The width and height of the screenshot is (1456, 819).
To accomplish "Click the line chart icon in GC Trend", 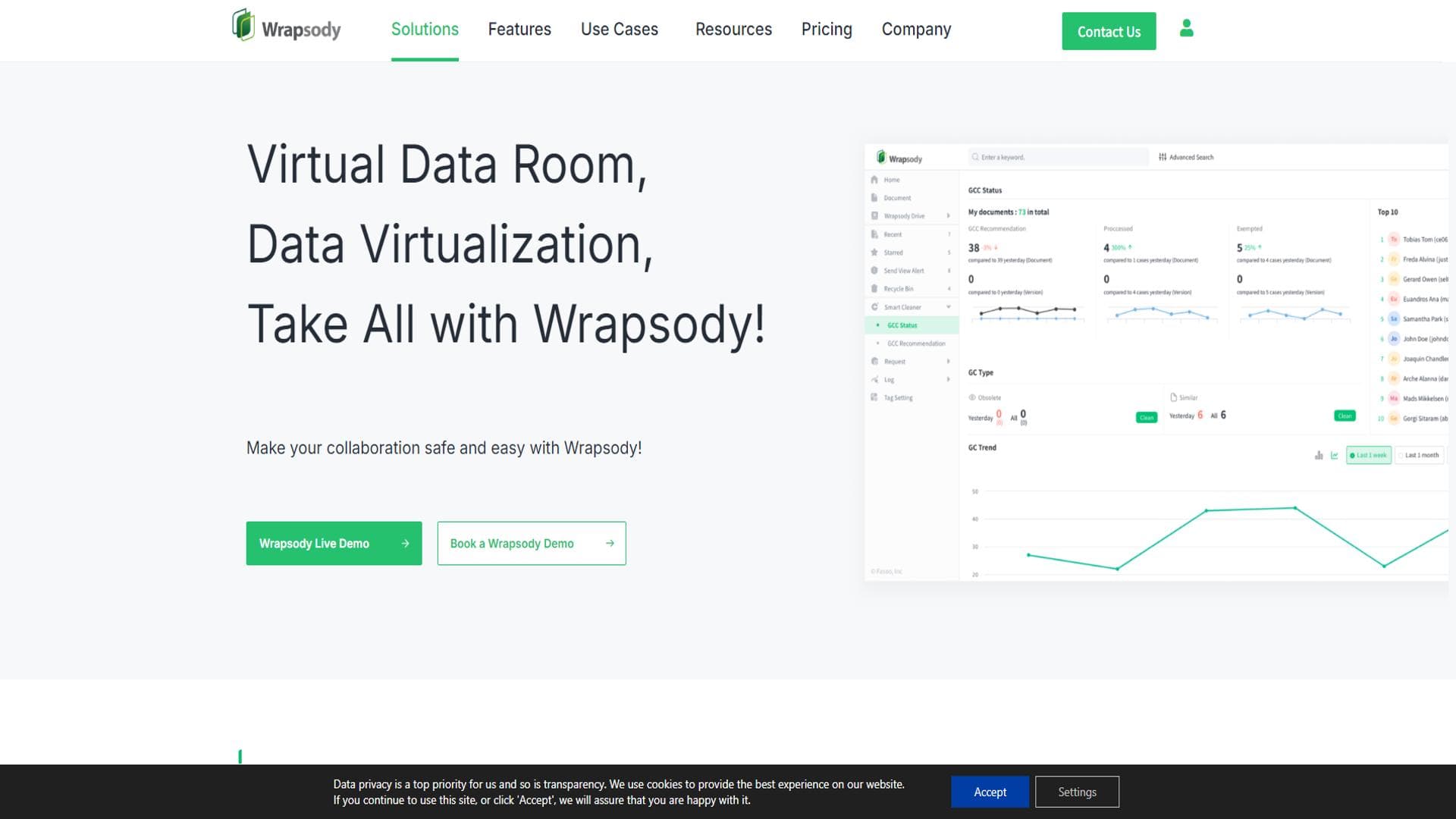I will [x=1335, y=455].
